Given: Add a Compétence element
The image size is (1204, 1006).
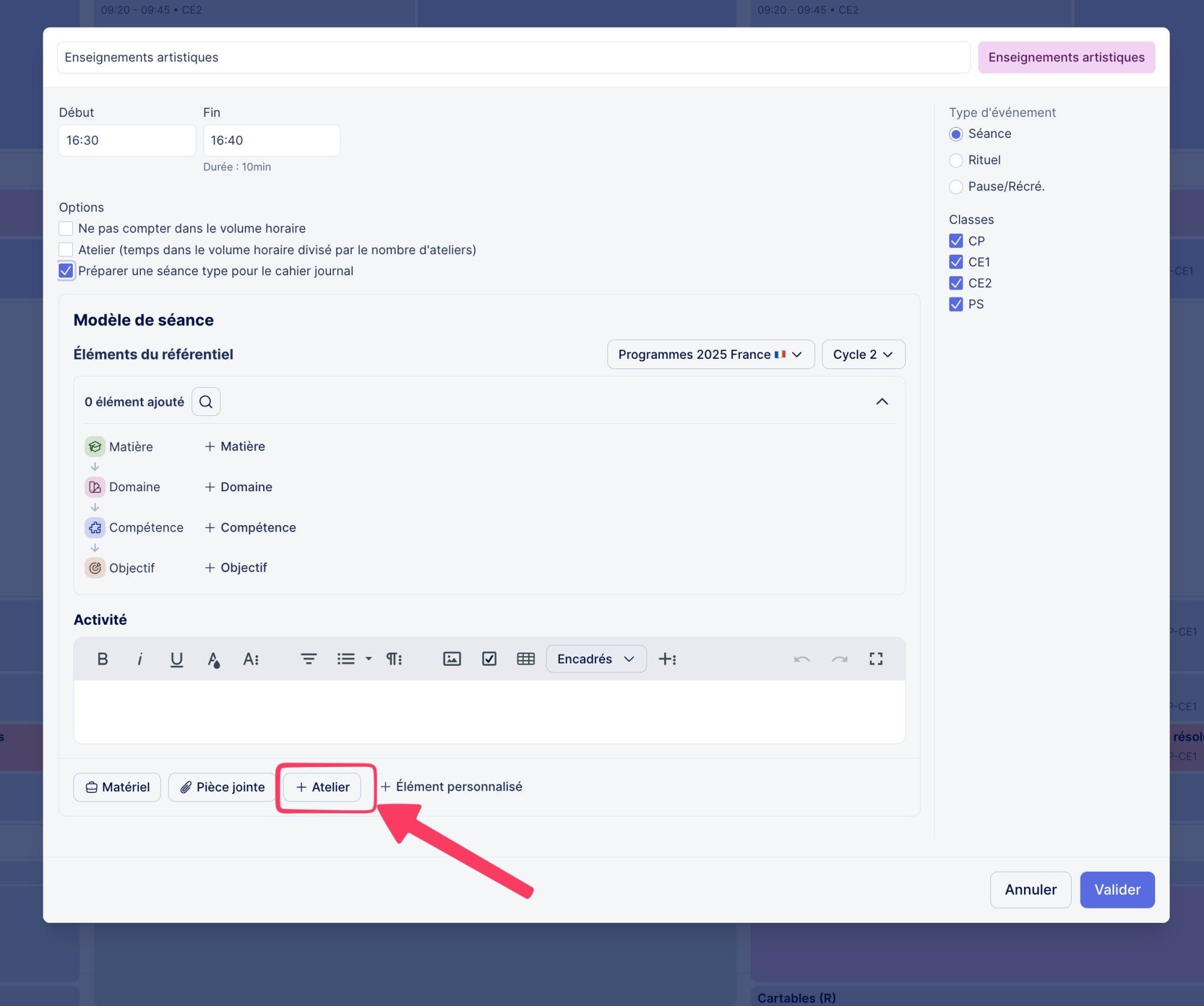Looking at the screenshot, I should (250, 527).
